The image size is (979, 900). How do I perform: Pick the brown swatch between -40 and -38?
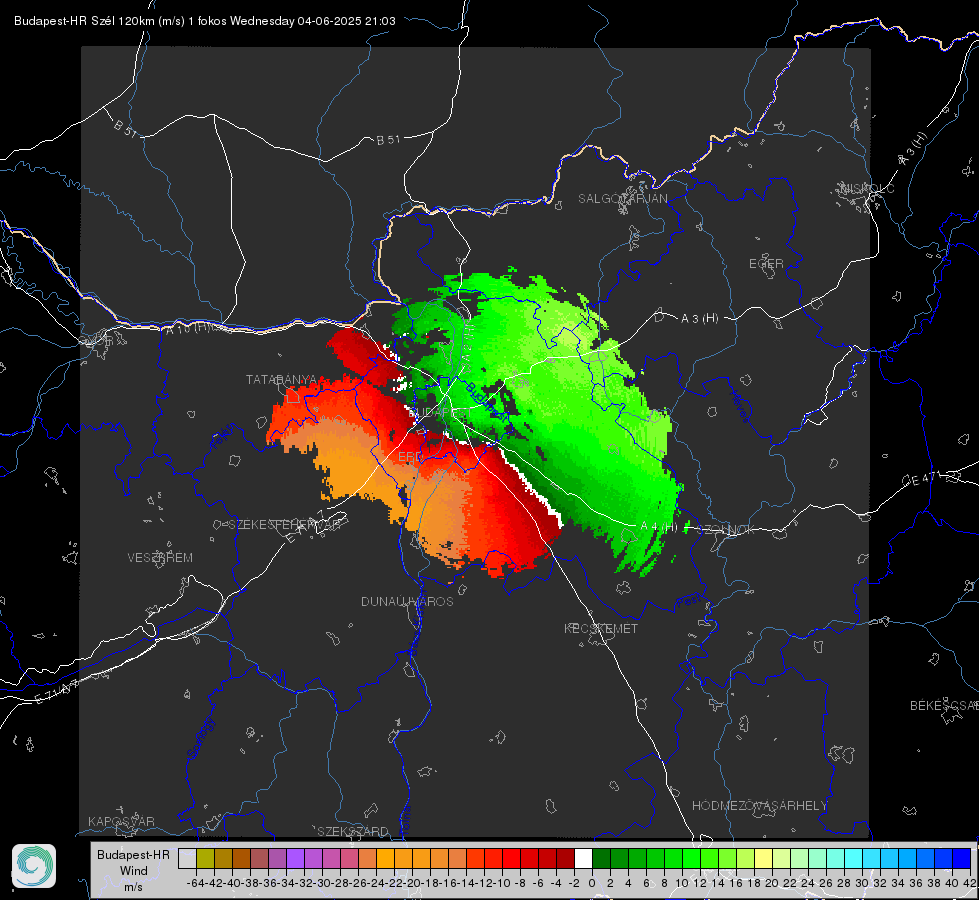241,858
